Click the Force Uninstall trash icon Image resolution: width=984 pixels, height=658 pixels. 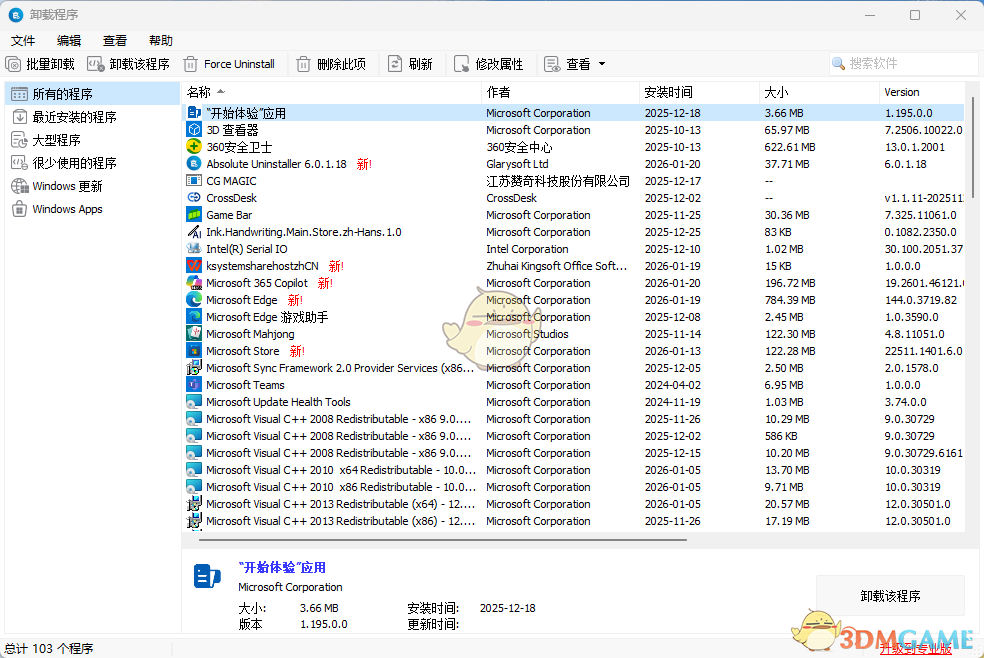point(190,63)
